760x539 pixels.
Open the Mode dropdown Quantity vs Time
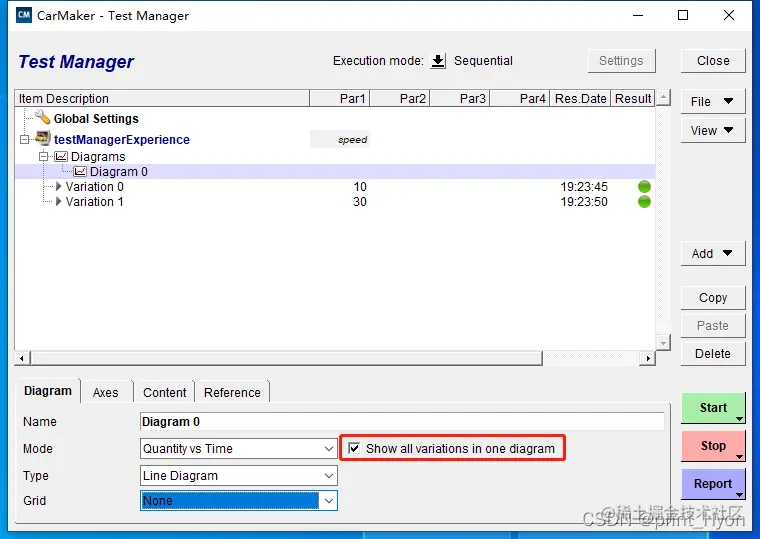click(x=238, y=449)
